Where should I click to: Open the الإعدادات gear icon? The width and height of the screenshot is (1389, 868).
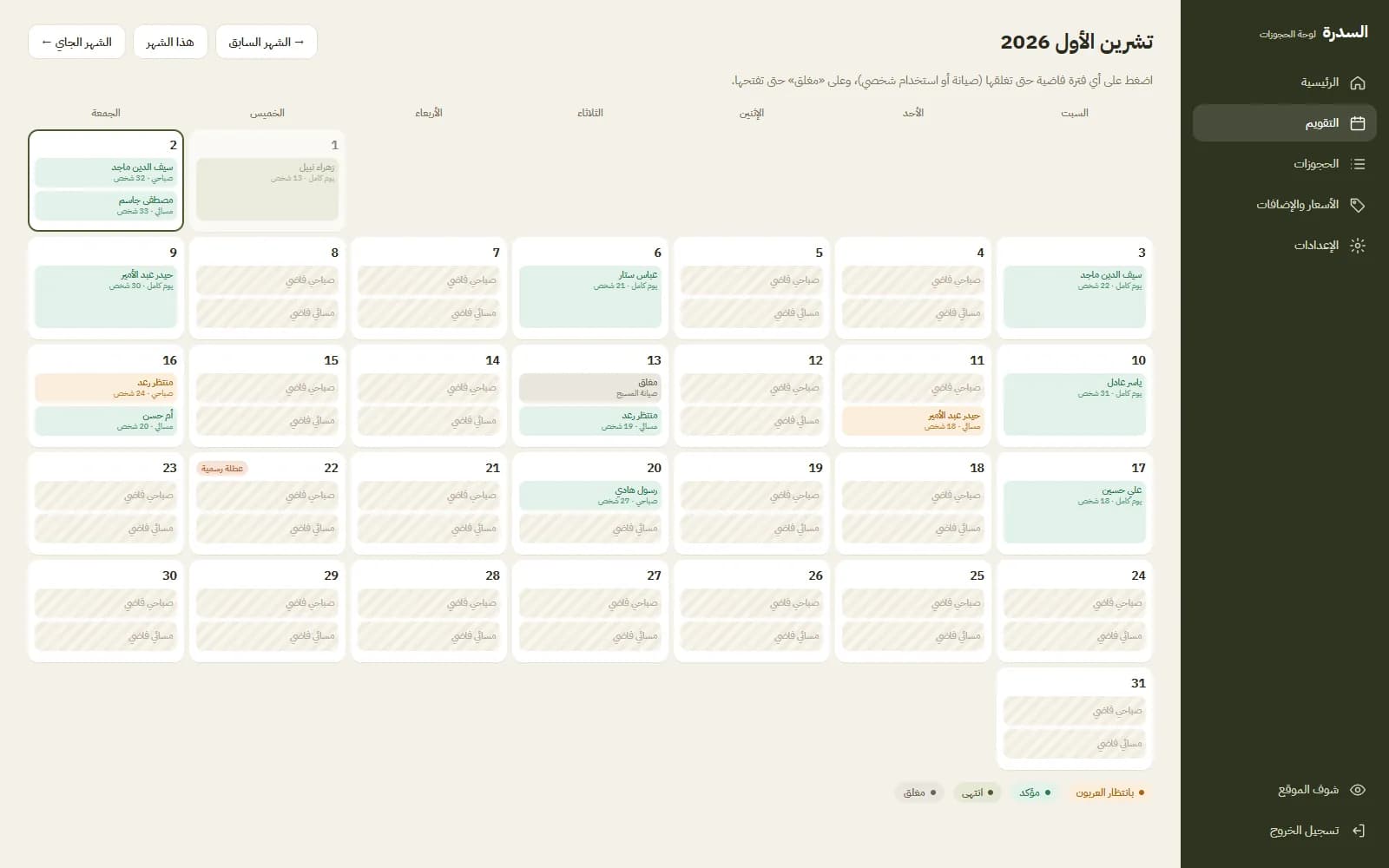click(1358, 246)
